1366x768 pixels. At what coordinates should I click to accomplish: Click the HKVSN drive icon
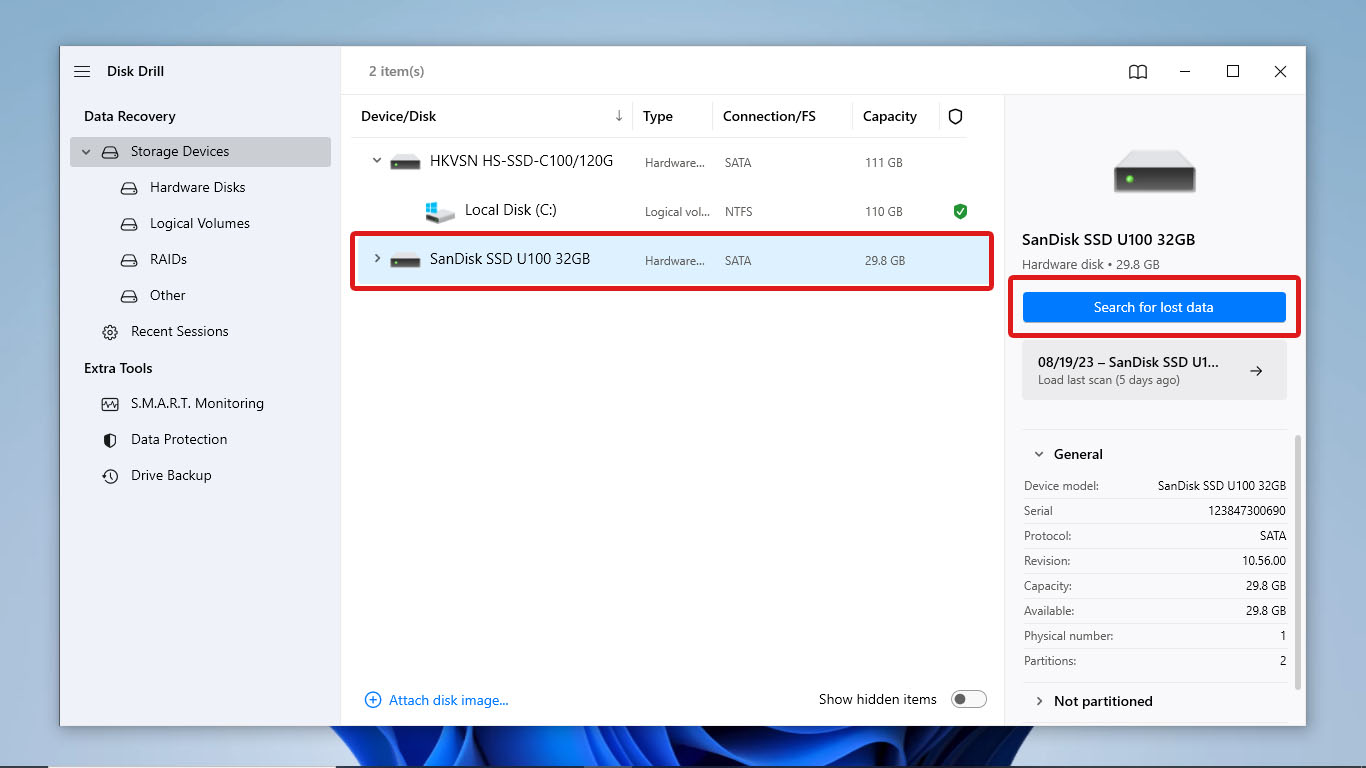405,161
